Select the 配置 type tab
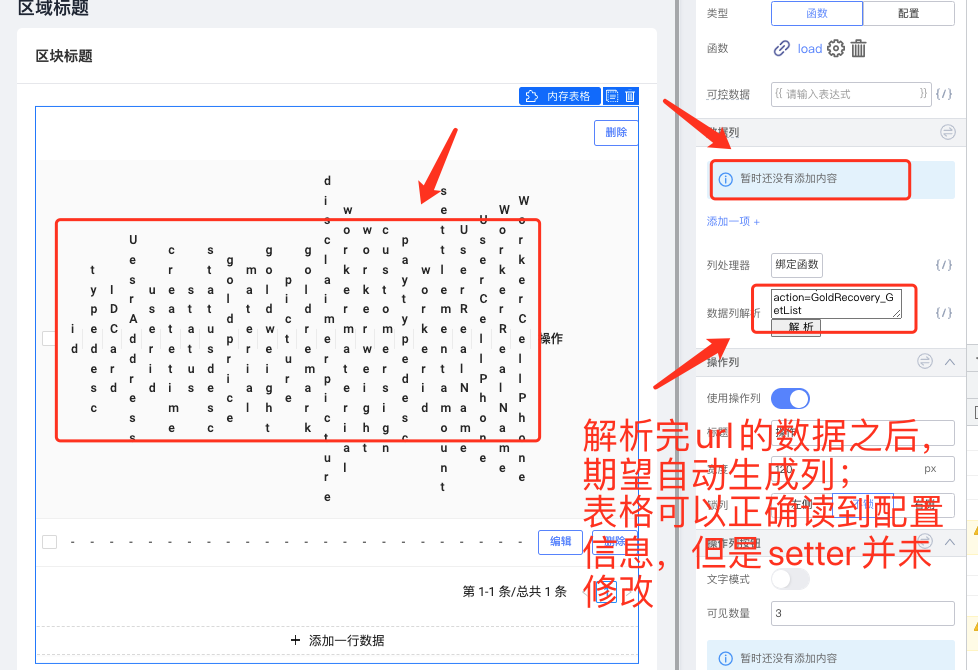978x670 pixels. click(x=908, y=13)
